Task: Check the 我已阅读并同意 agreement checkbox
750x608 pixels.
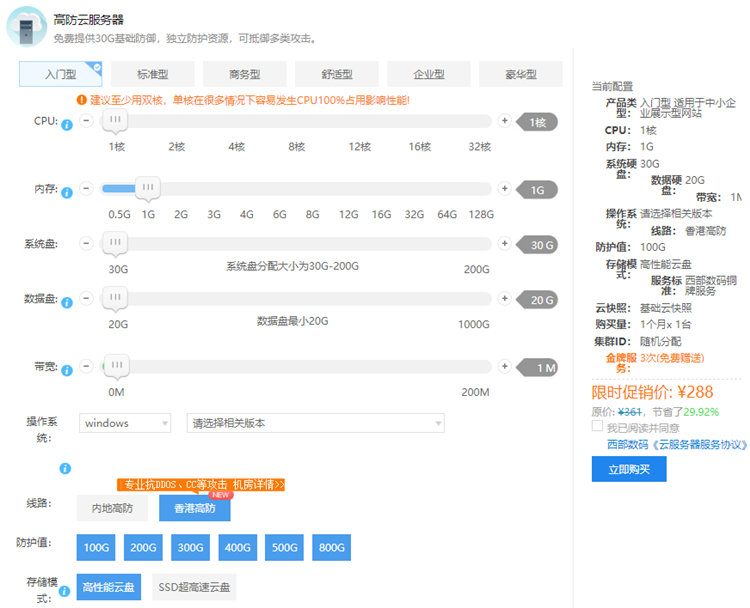Action: (597, 427)
